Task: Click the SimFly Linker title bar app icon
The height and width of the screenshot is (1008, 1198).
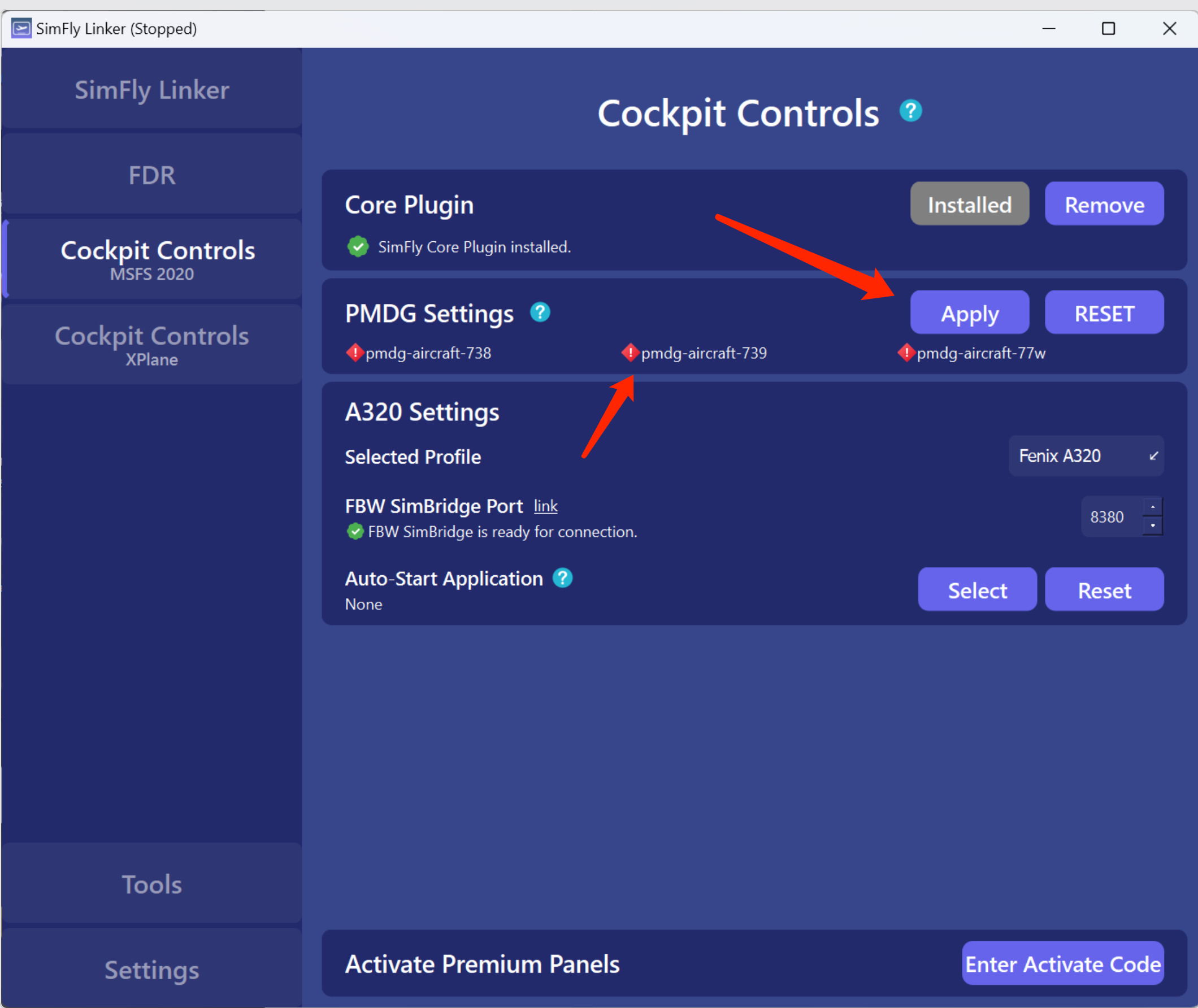Action: [x=21, y=28]
